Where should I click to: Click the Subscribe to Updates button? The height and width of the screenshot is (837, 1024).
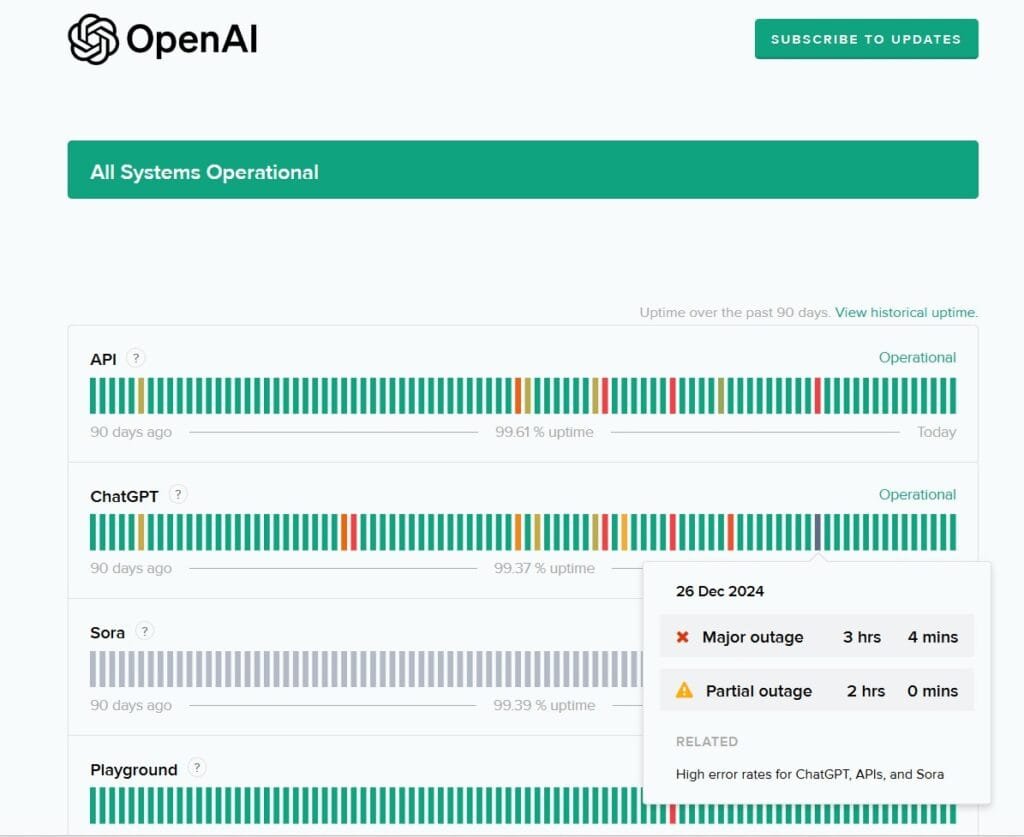click(866, 39)
